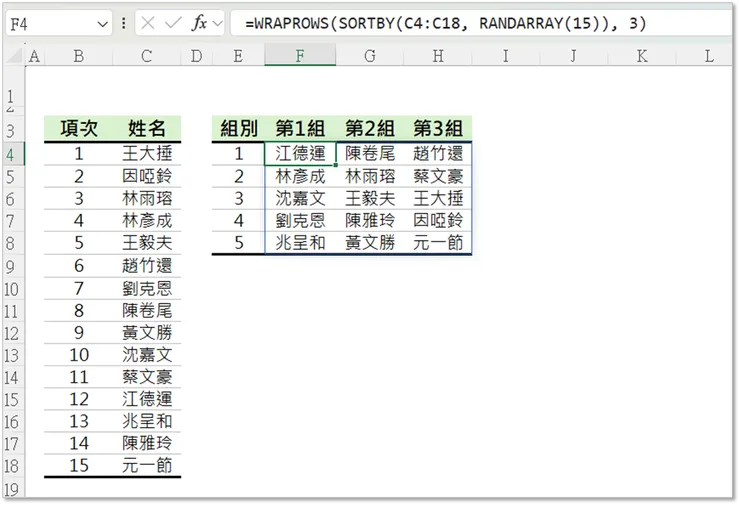Image resolution: width=740 pixels, height=505 pixels.
Task: Select column I header
Action: (x=505, y=56)
